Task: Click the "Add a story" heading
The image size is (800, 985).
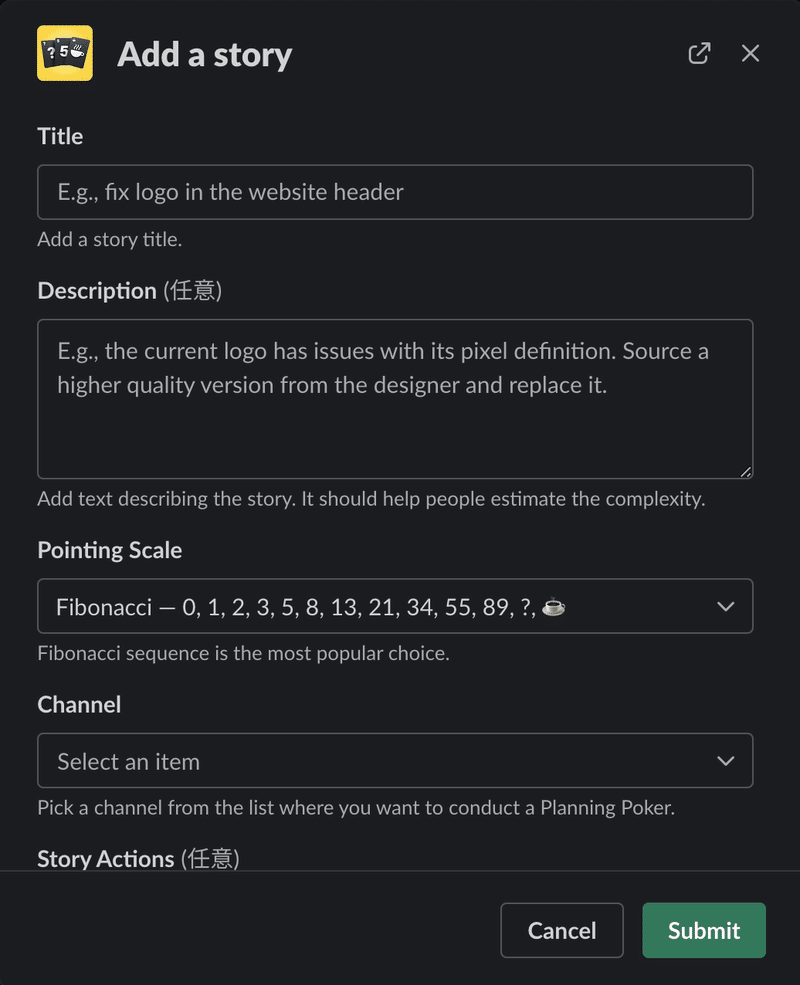Action: pyautogui.click(x=205, y=55)
